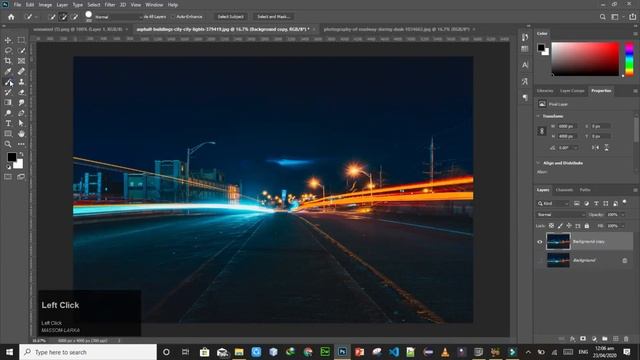The image size is (640, 360).
Task: Select the Clone Stamp tool
Action: tap(21, 82)
